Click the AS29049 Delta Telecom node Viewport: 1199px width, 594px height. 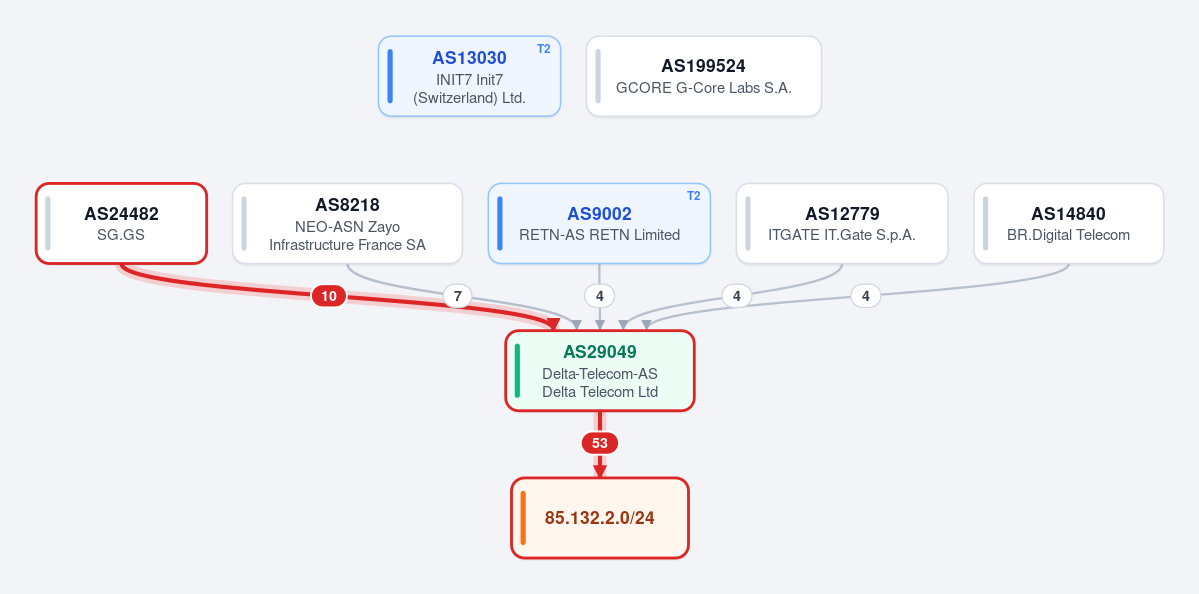pyautogui.click(x=600, y=371)
